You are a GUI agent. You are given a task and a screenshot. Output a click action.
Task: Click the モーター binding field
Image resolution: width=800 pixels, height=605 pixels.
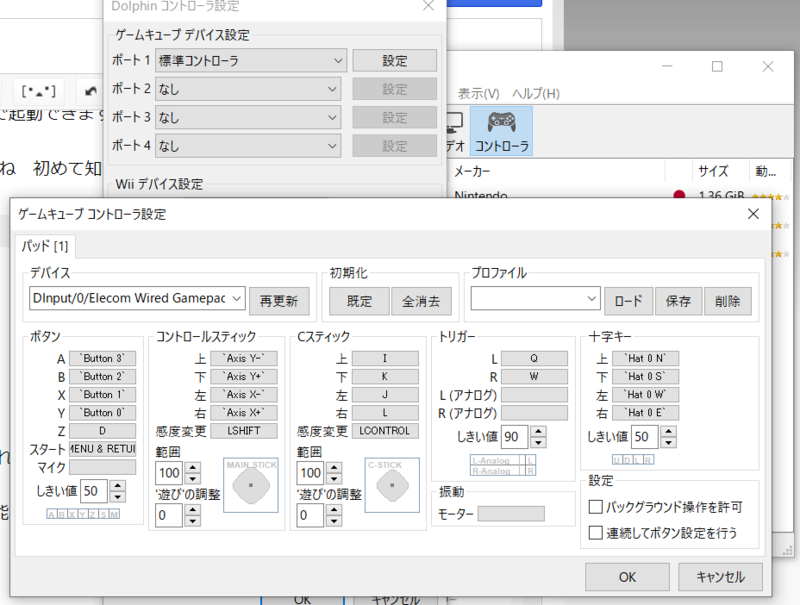[x=511, y=514]
